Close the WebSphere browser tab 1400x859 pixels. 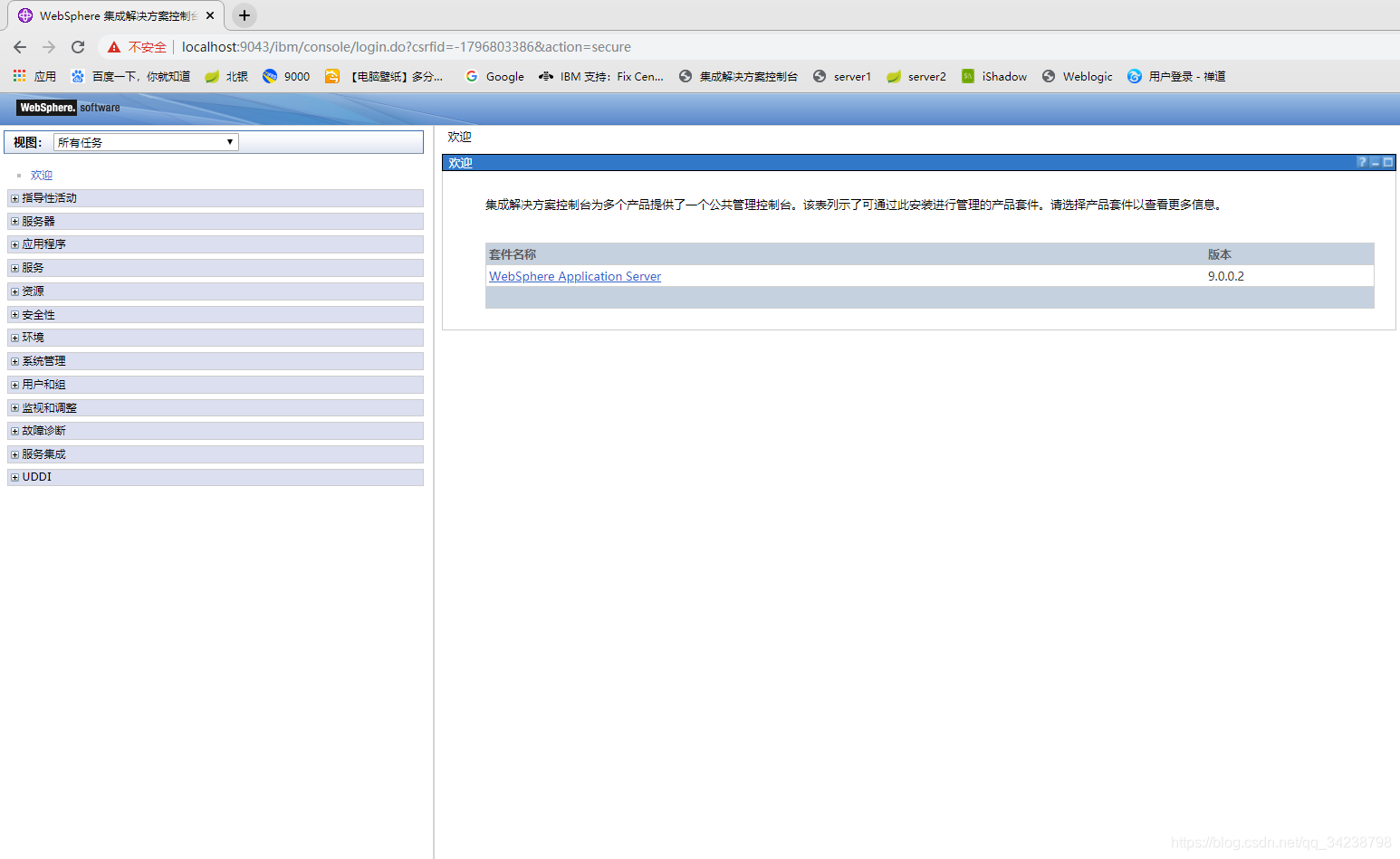pos(210,15)
